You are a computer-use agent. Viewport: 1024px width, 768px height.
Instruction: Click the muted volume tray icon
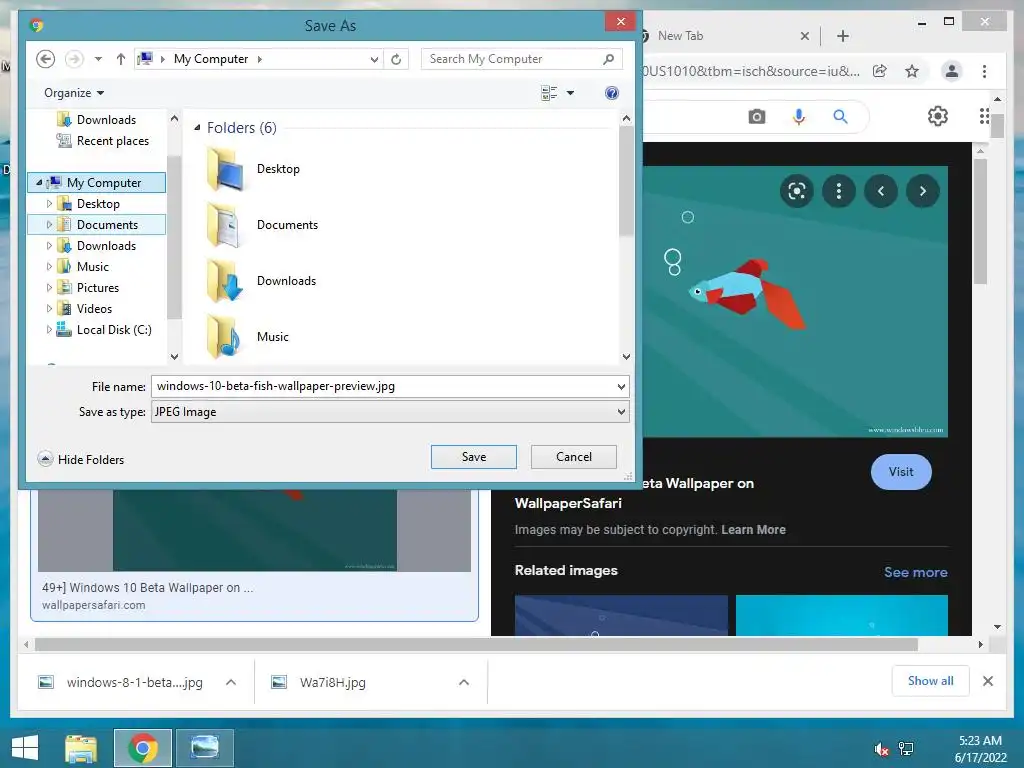(882, 749)
